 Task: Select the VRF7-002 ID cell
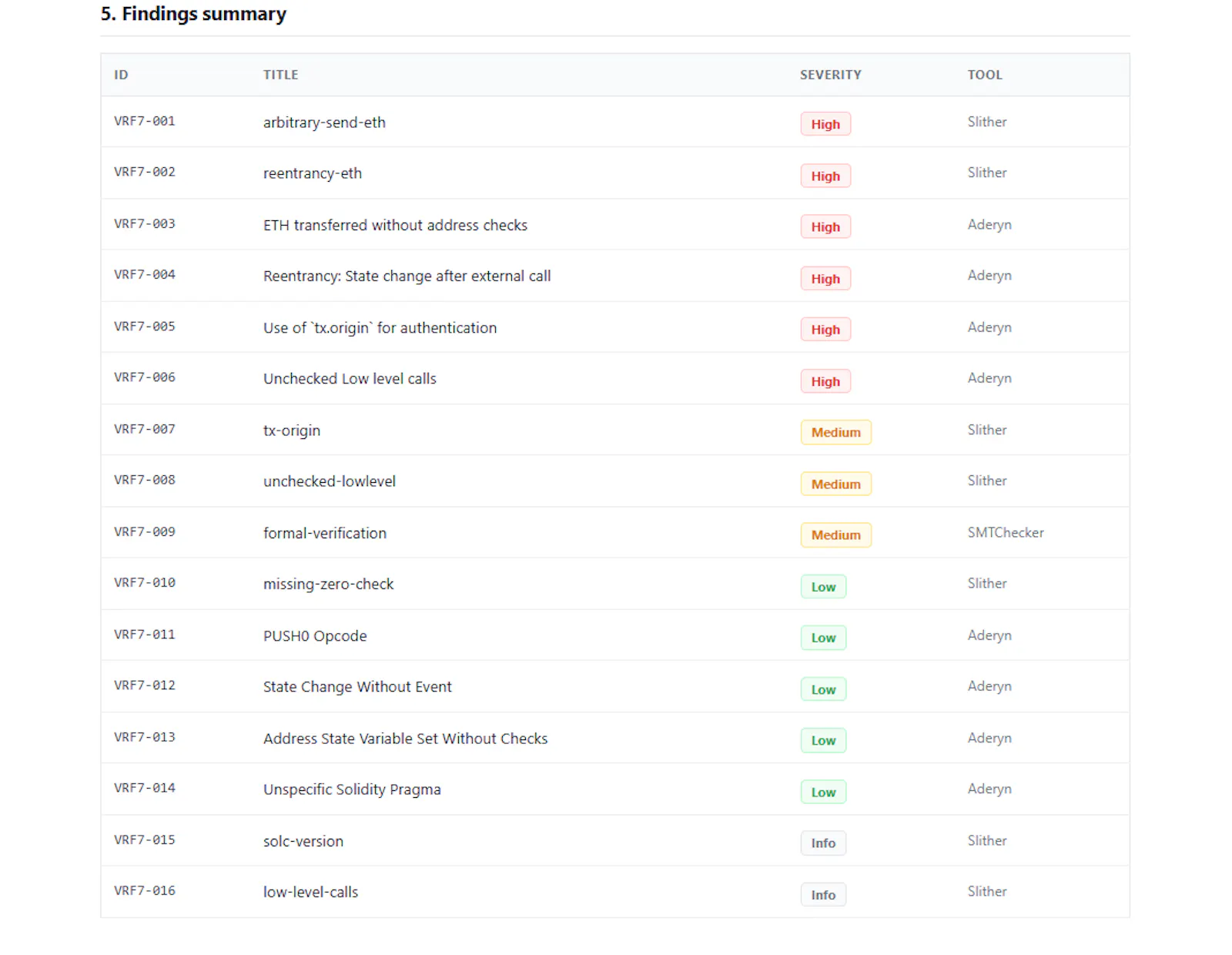tap(145, 172)
